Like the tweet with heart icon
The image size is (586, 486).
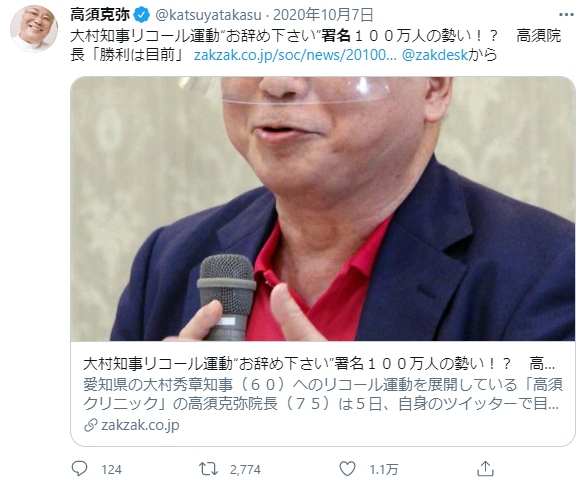347,468
